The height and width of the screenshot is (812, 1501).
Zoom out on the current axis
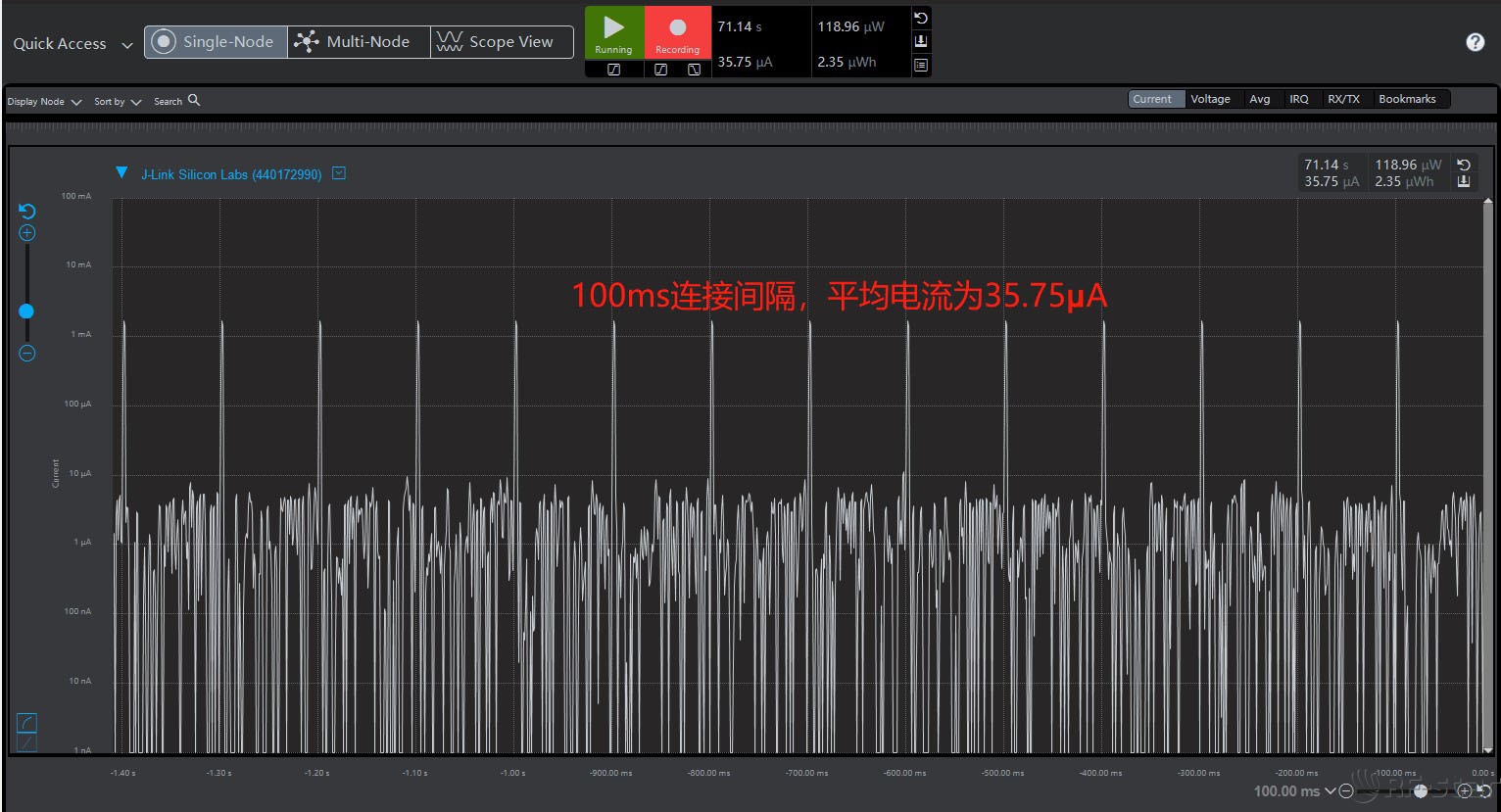coord(27,354)
